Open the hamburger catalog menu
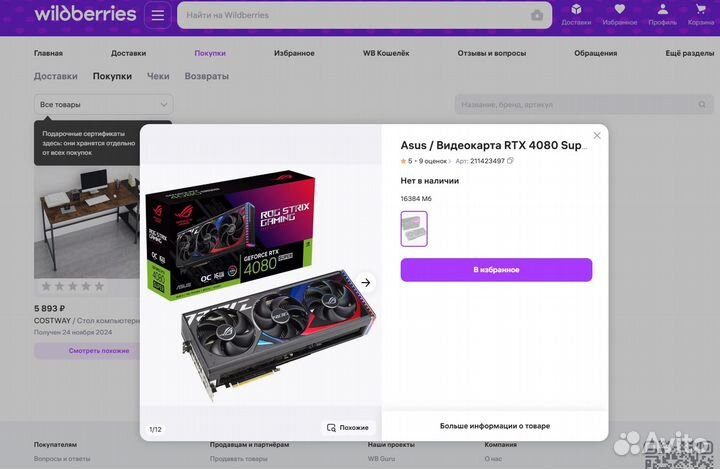Screen dimensions: 720x469 pyautogui.click(x=158, y=15)
